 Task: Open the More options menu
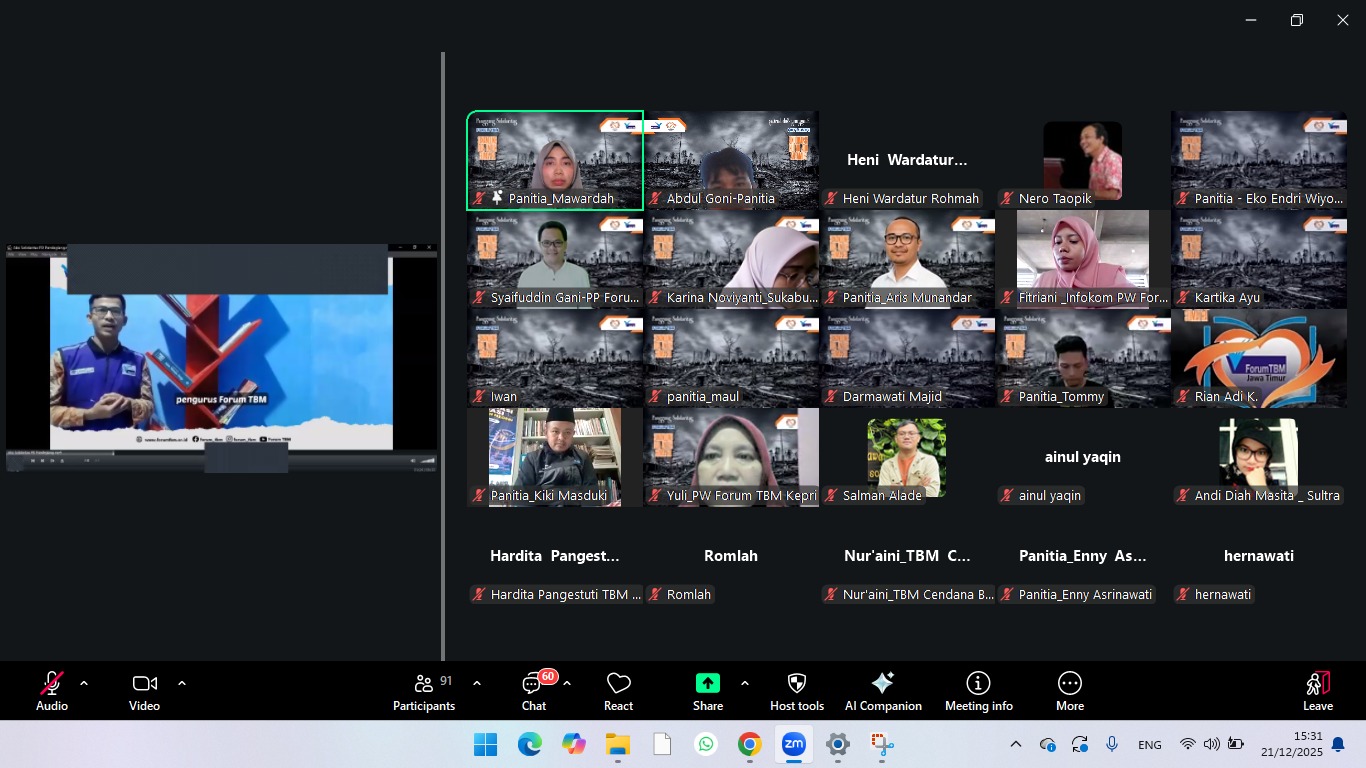tap(1069, 691)
